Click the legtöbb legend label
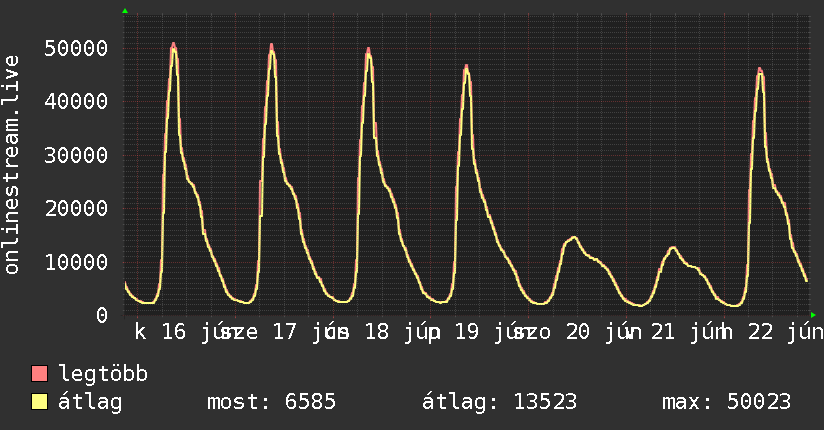This screenshot has height=430, width=824. coord(103,374)
